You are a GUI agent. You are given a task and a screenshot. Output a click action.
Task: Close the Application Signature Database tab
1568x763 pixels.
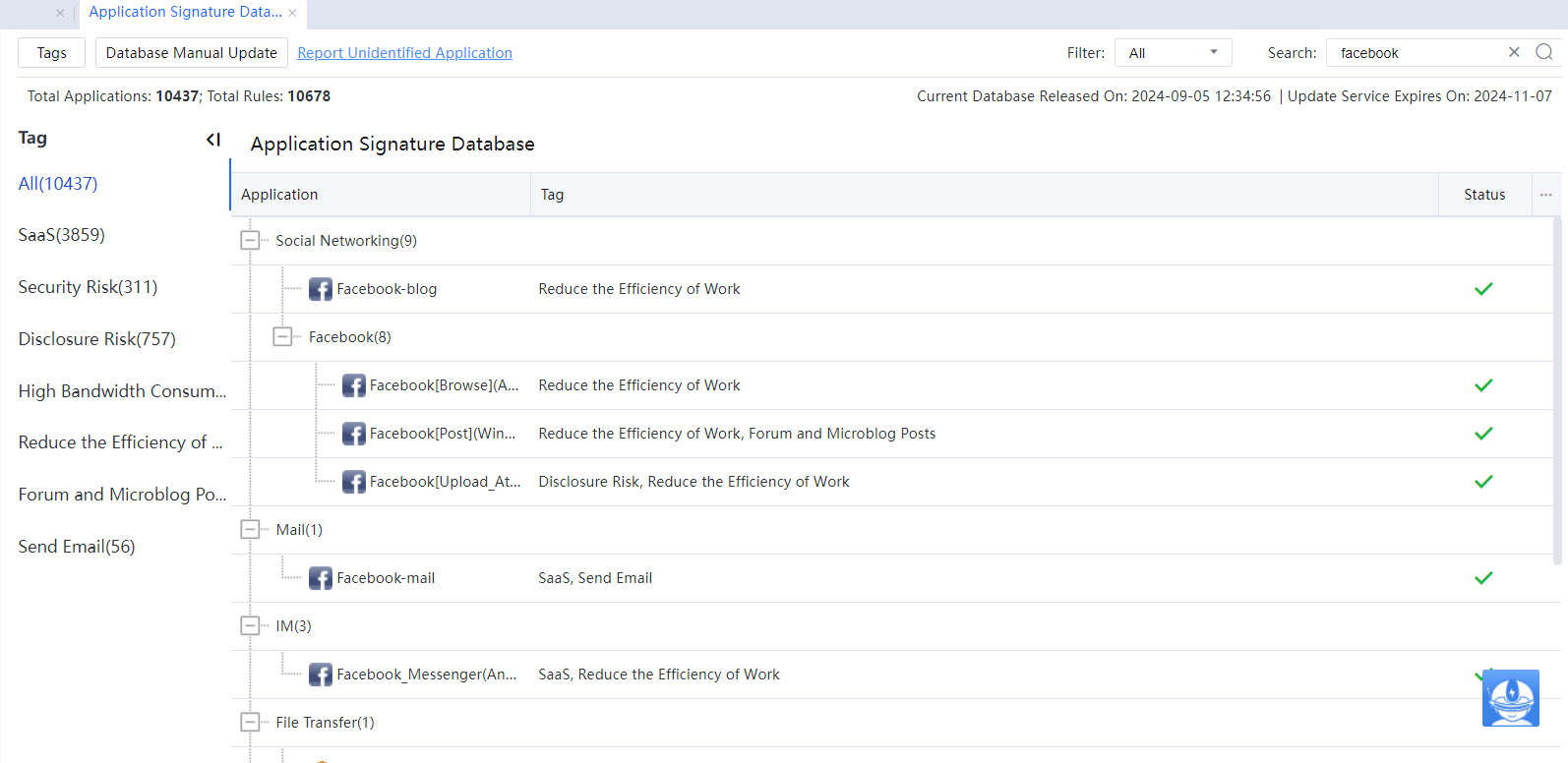click(x=292, y=13)
